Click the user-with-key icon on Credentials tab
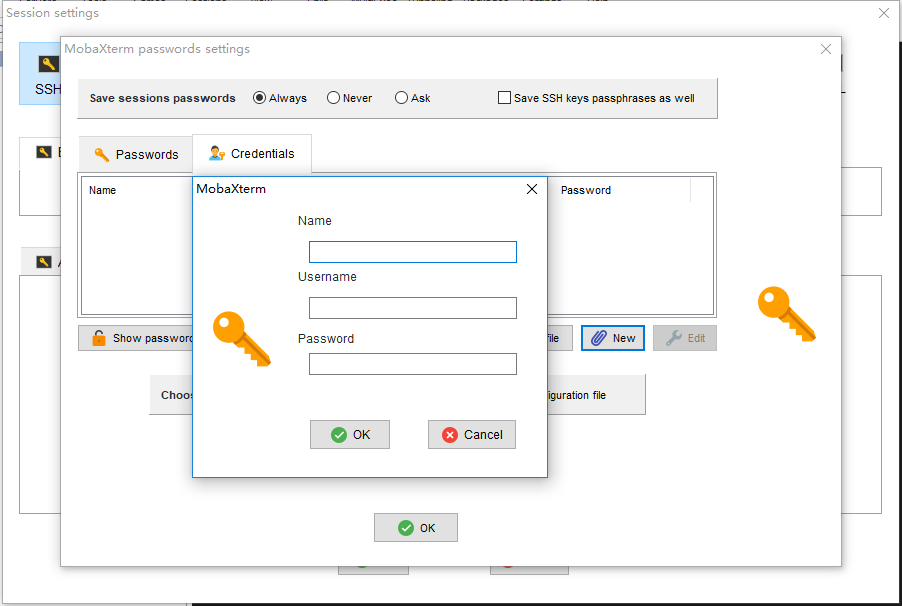The height and width of the screenshot is (606, 902). (217, 153)
